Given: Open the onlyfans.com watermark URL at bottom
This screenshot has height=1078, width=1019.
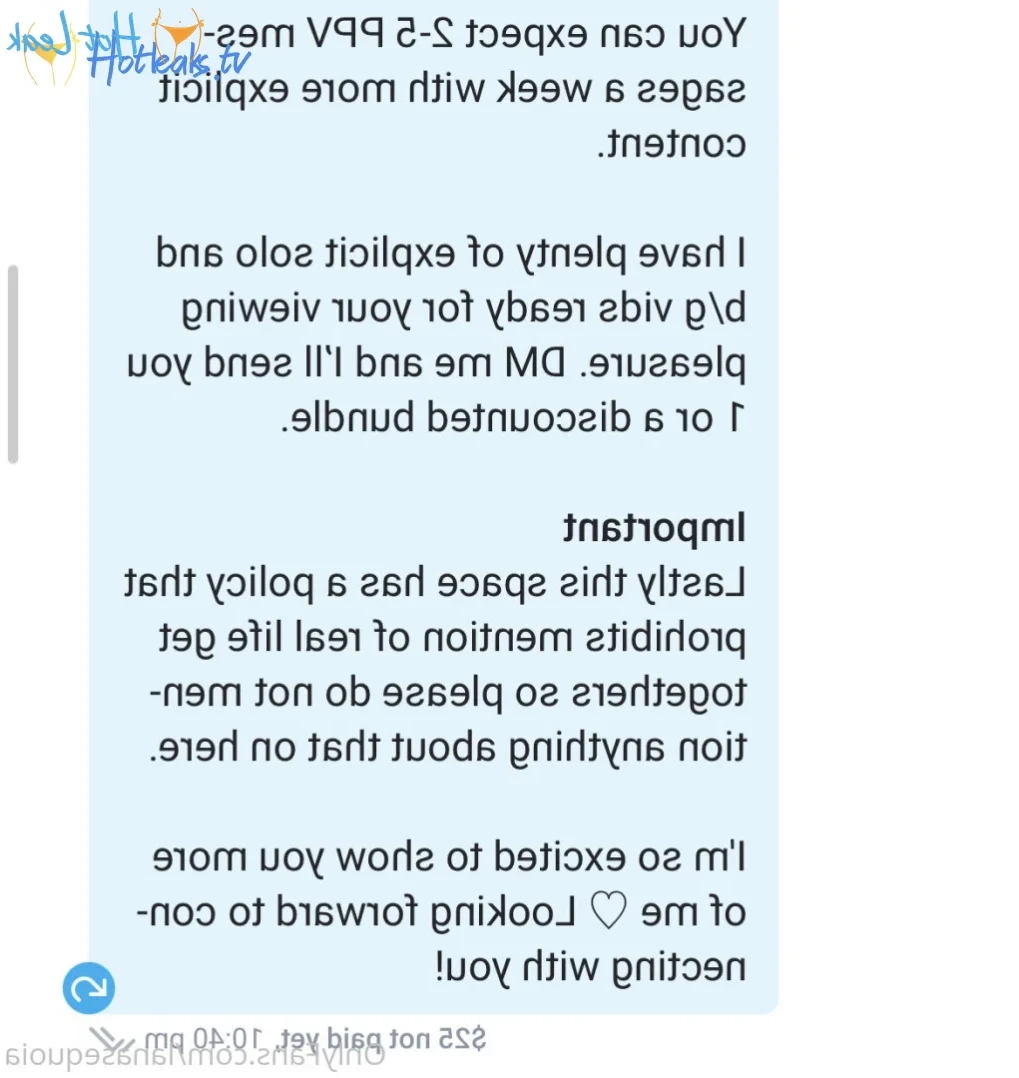Looking at the screenshot, I should click(193, 1058).
